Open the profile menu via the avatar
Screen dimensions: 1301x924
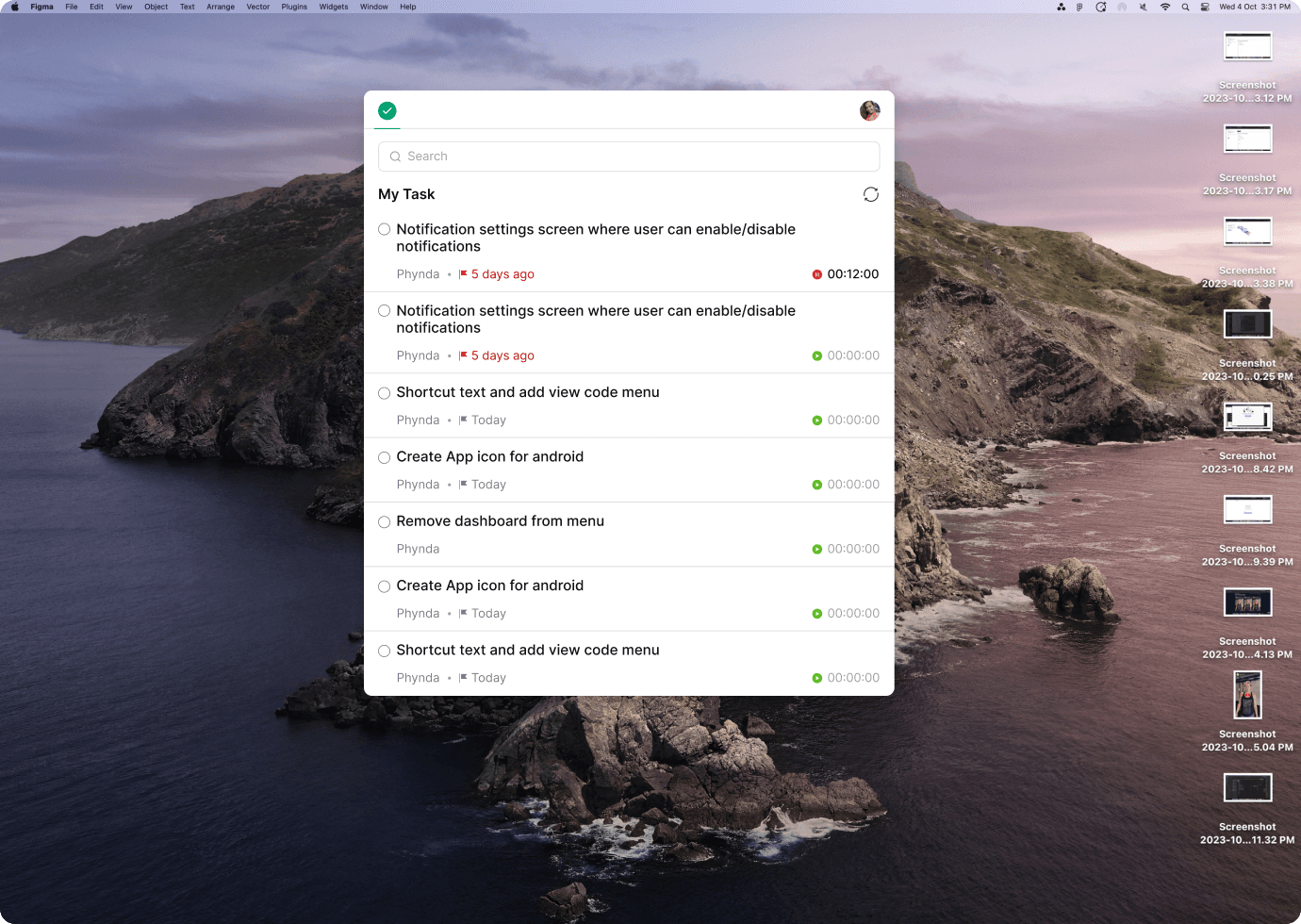point(869,110)
